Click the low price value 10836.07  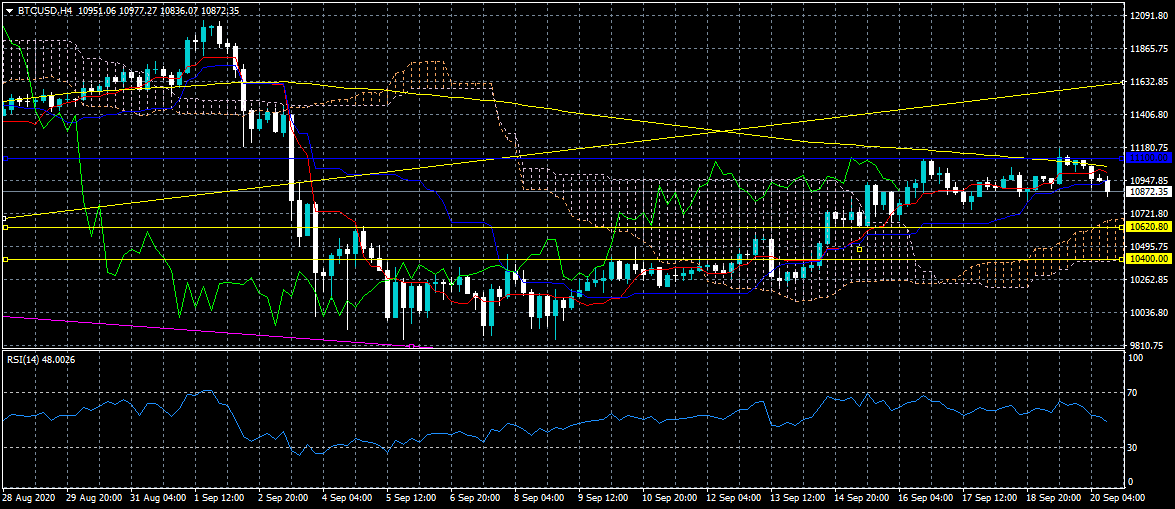[177, 11]
